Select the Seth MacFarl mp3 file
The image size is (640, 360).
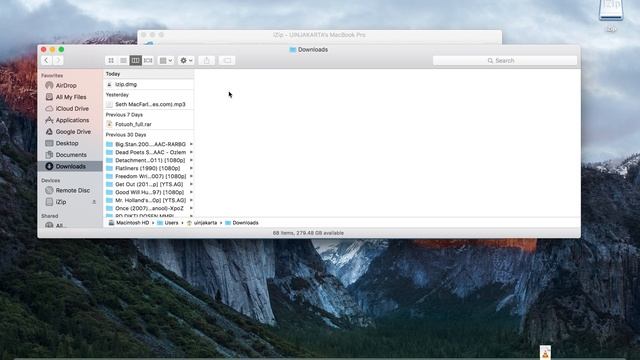click(x=149, y=104)
